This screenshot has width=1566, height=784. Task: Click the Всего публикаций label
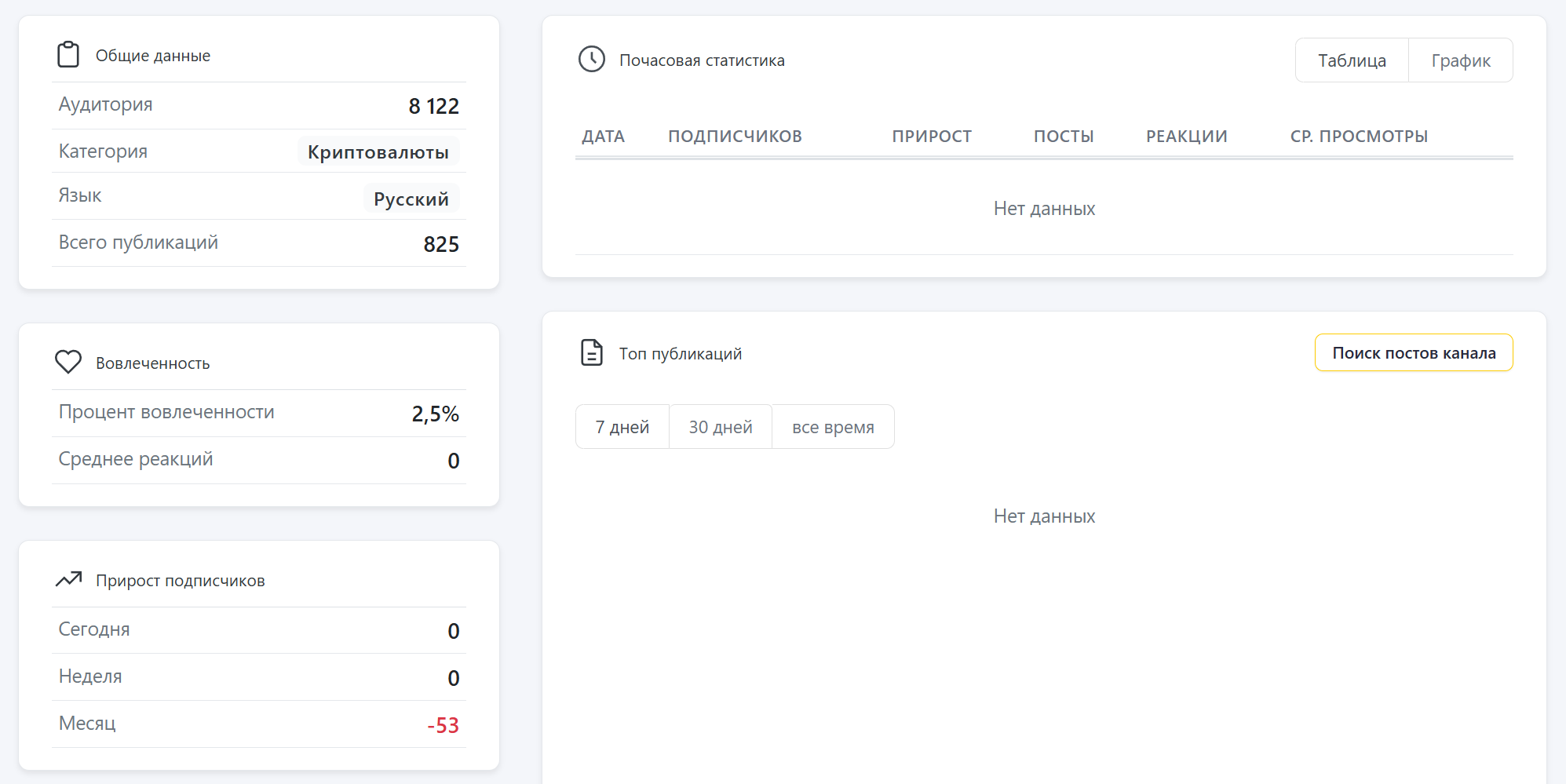pyautogui.click(x=138, y=242)
